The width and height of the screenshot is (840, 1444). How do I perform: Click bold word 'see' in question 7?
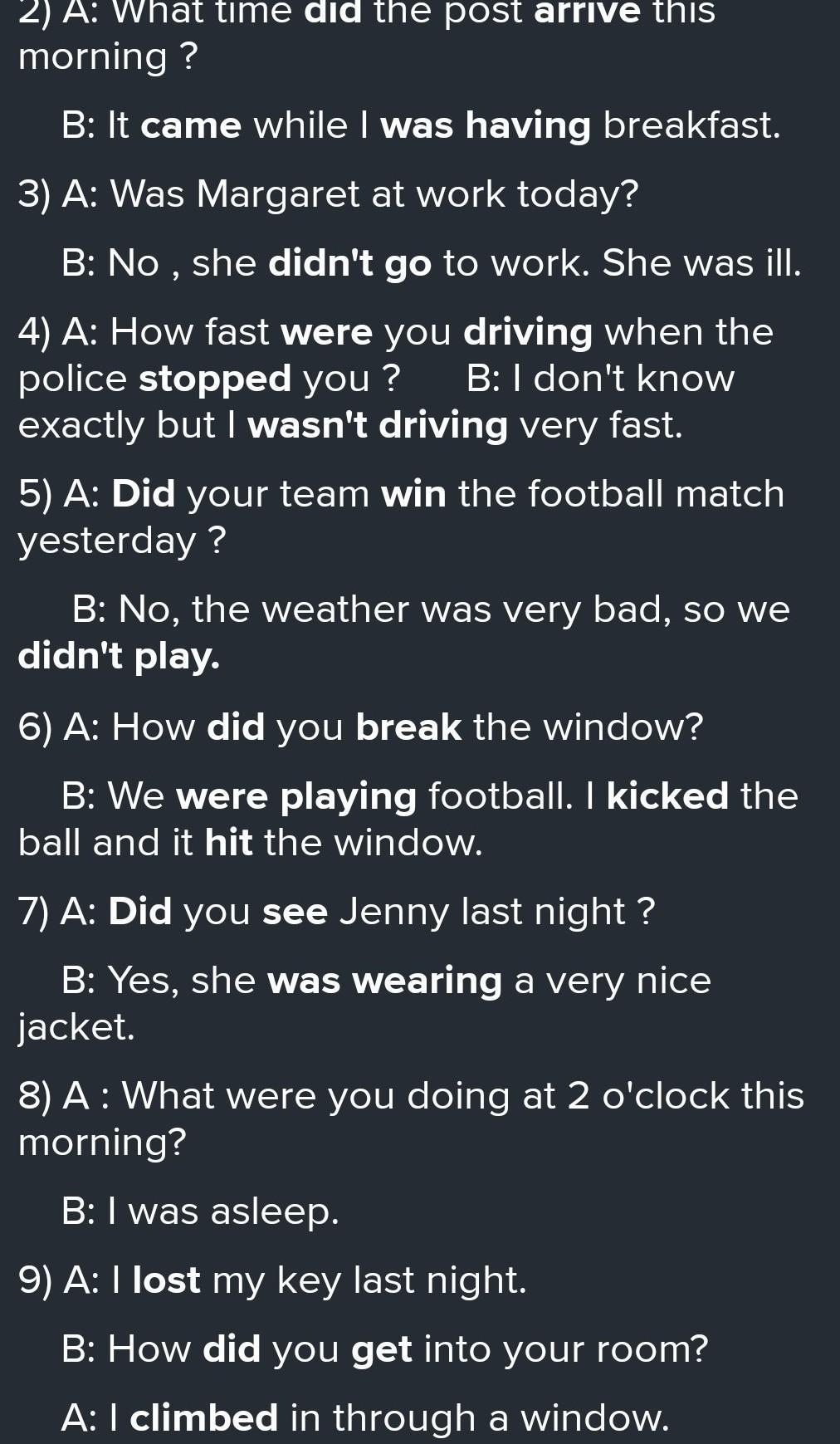(295, 912)
